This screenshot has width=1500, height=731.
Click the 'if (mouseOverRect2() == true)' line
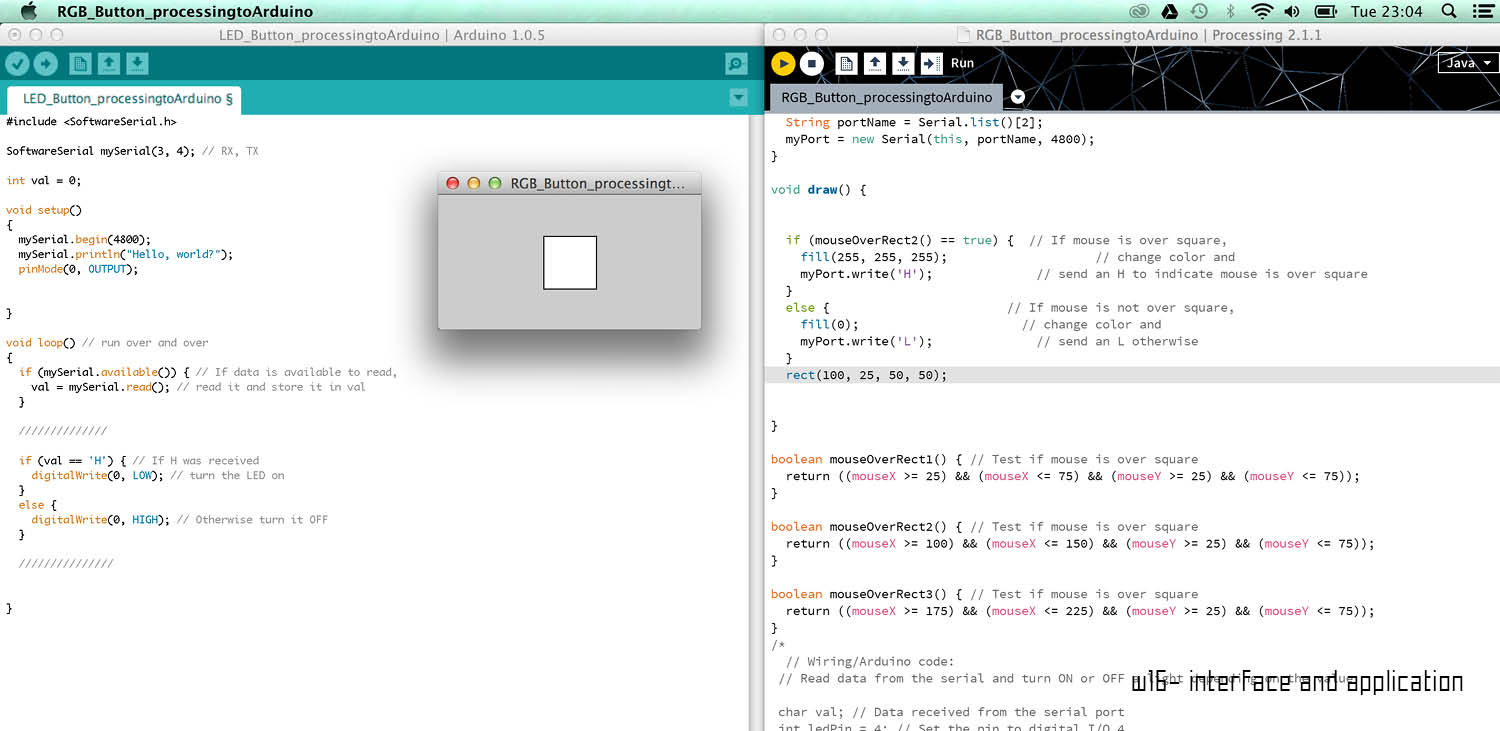[x=899, y=240]
